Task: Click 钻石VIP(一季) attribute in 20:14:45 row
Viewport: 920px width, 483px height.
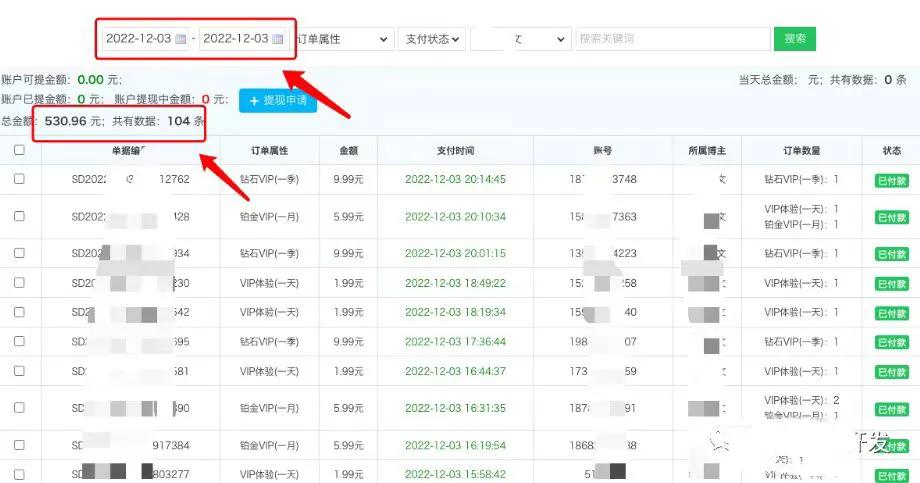Action: click(x=269, y=180)
